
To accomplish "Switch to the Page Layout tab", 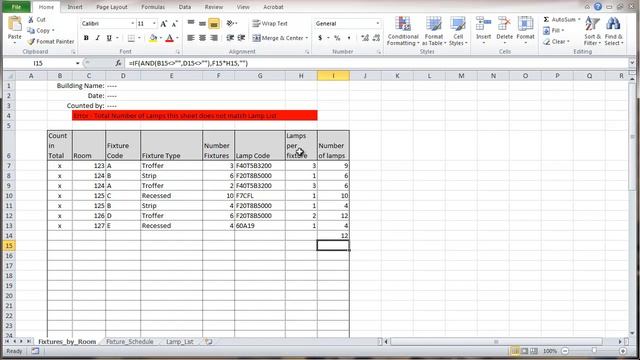I will coord(112,7).
